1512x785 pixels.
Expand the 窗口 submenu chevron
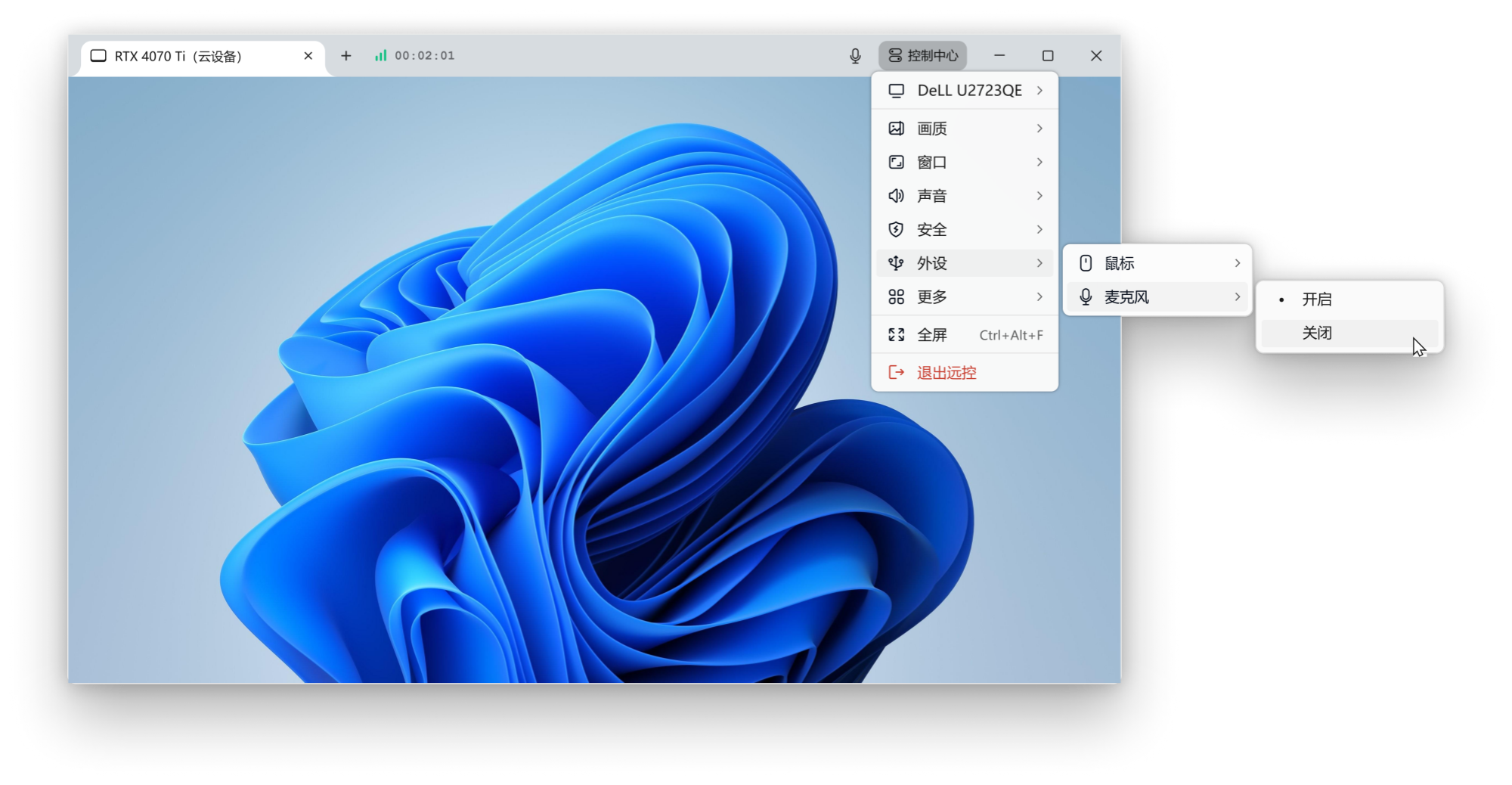[x=1040, y=163]
